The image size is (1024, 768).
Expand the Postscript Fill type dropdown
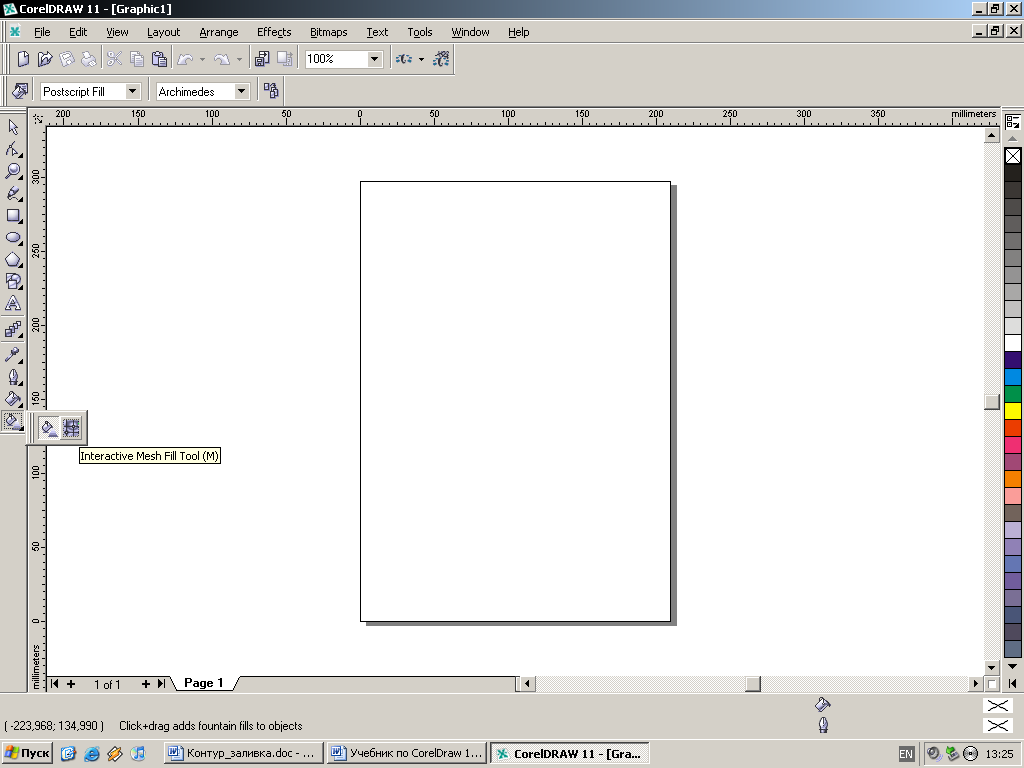(x=132, y=91)
